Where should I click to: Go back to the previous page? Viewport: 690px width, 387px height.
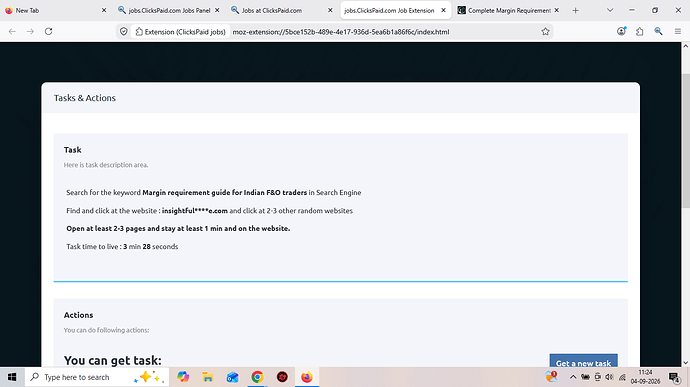pos(12,31)
